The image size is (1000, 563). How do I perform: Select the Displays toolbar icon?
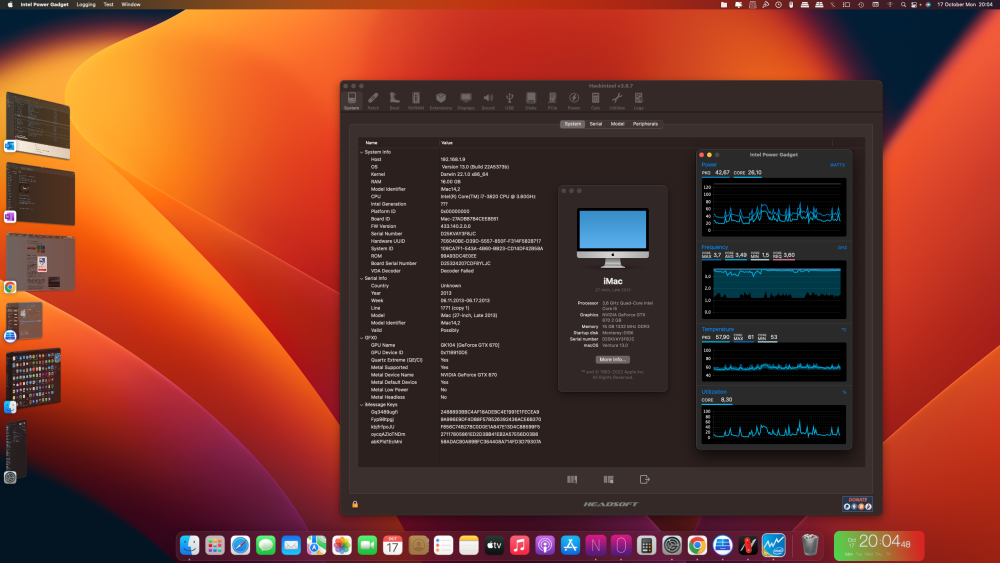pyautogui.click(x=466, y=101)
